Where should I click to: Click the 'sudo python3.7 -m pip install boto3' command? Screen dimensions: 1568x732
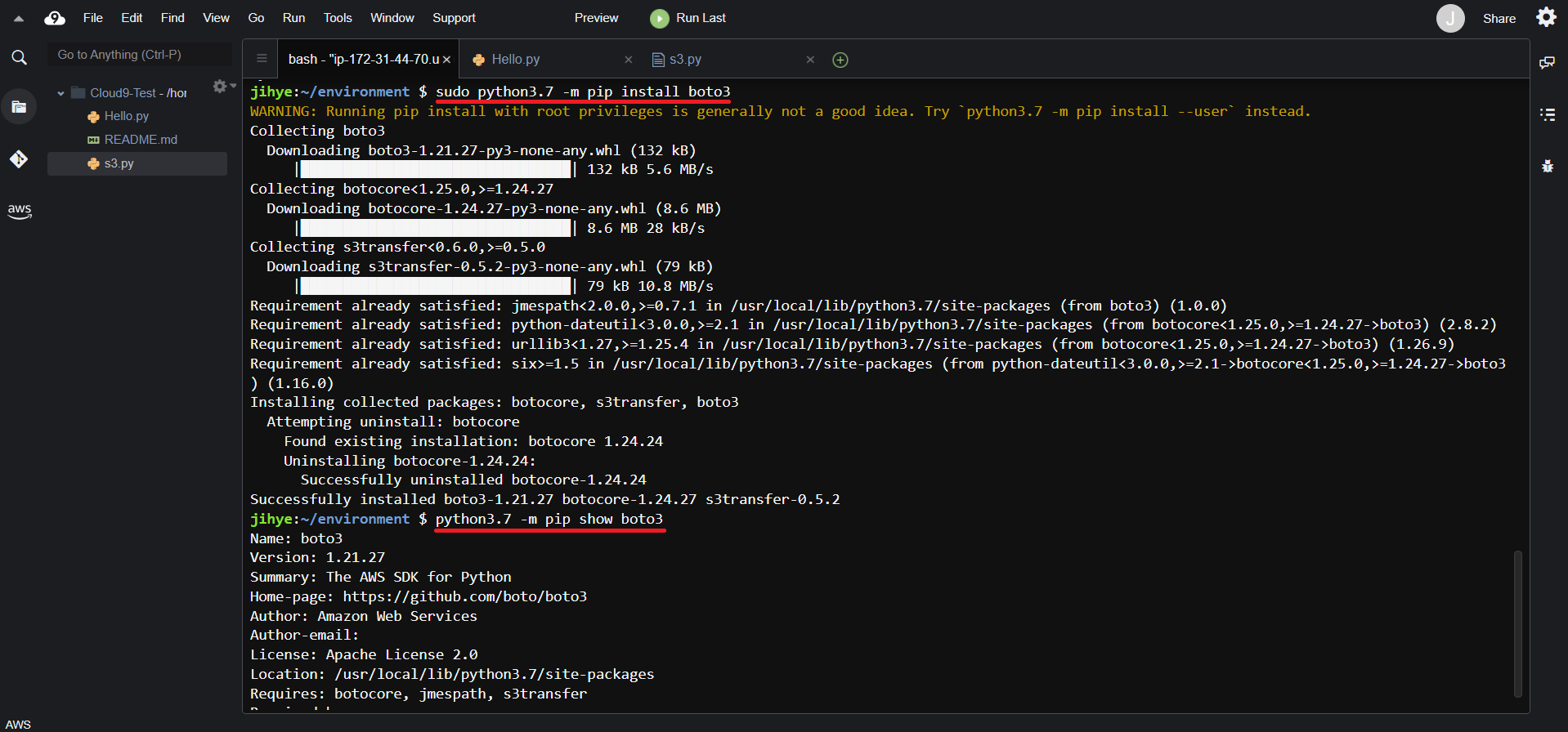click(583, 91)
